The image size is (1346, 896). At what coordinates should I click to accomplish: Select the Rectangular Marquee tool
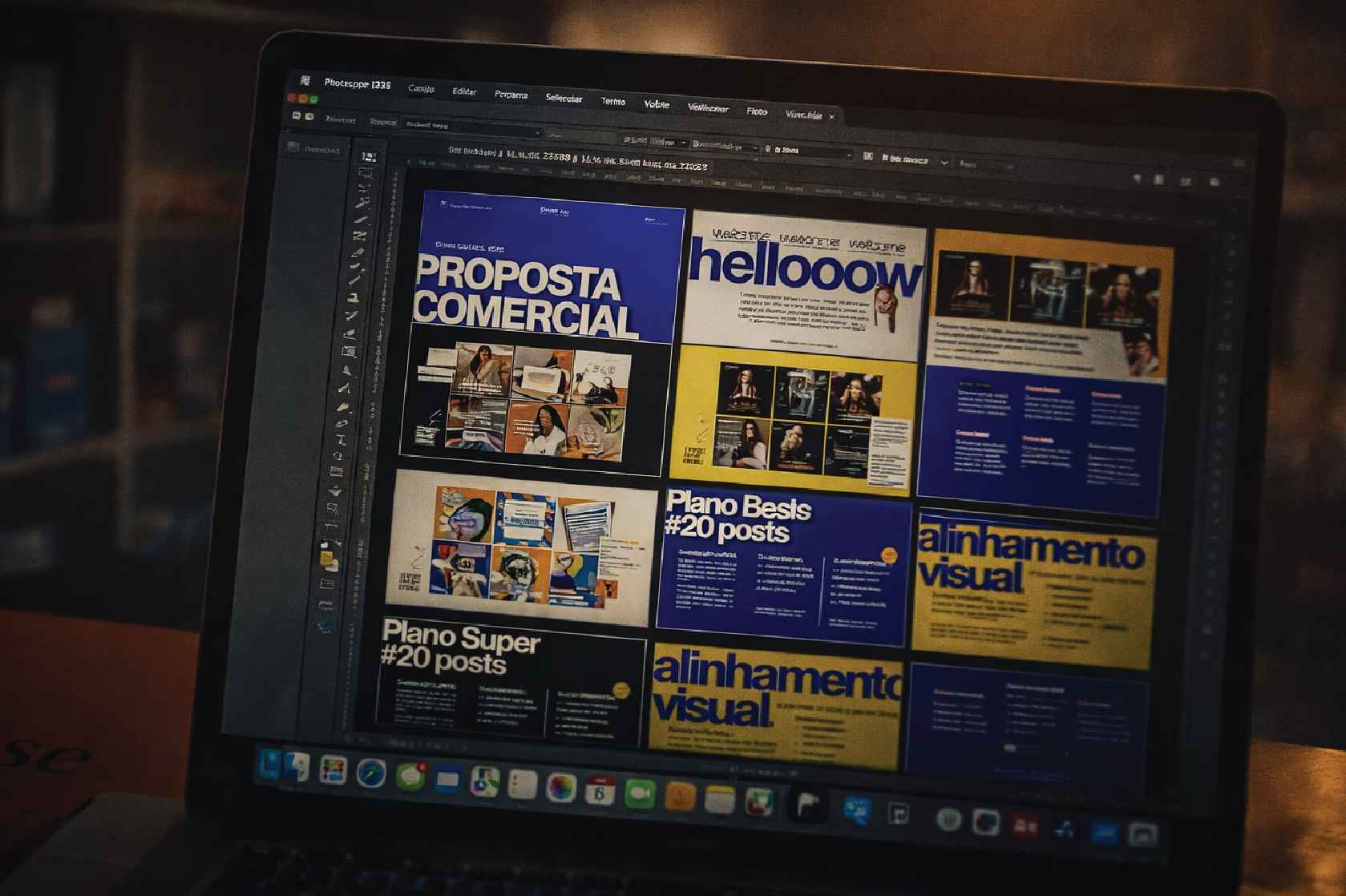(x=367, y=173)
